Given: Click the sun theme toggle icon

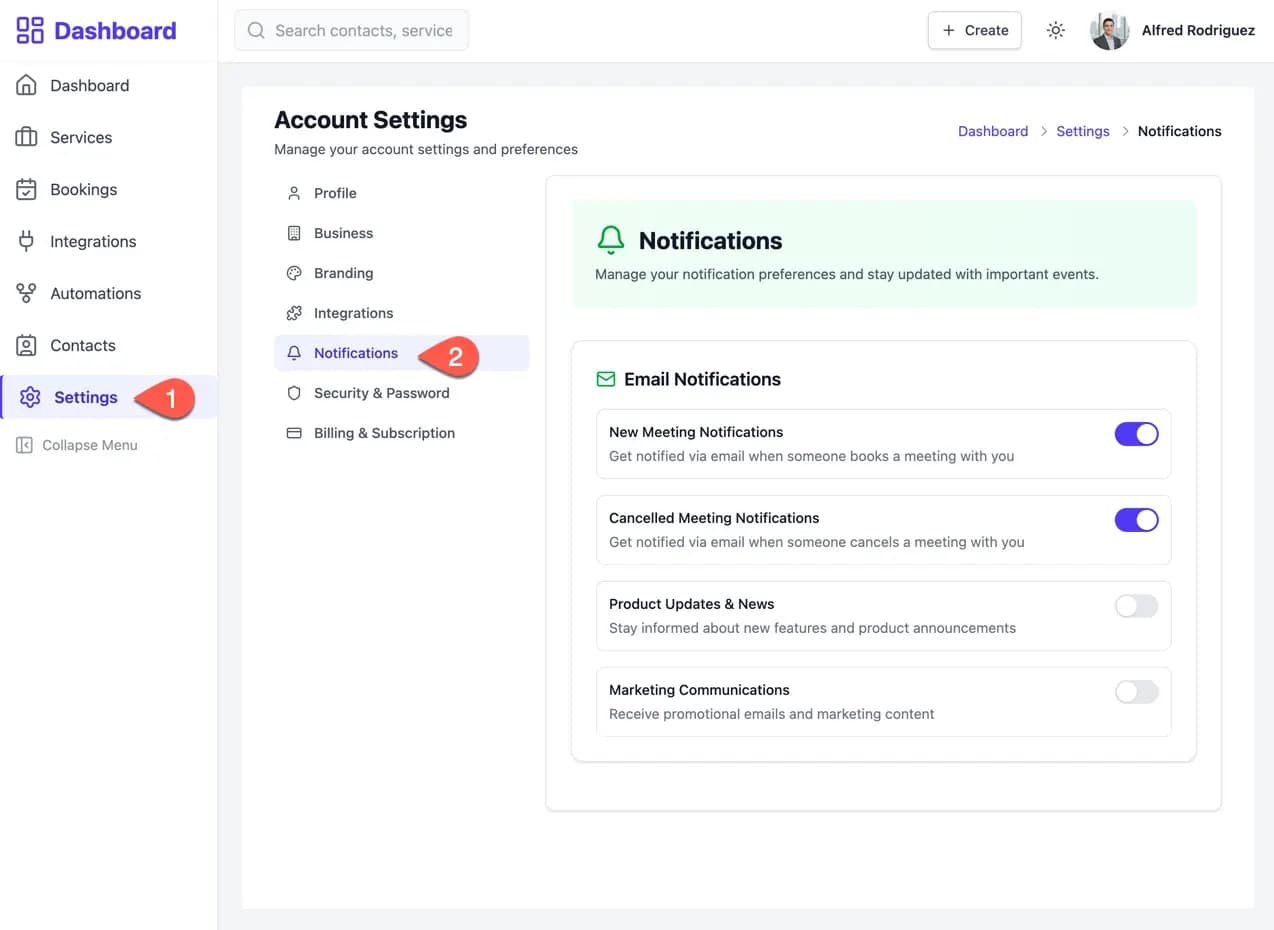Looking at the screenshot, I should (x=1055, y=31).
